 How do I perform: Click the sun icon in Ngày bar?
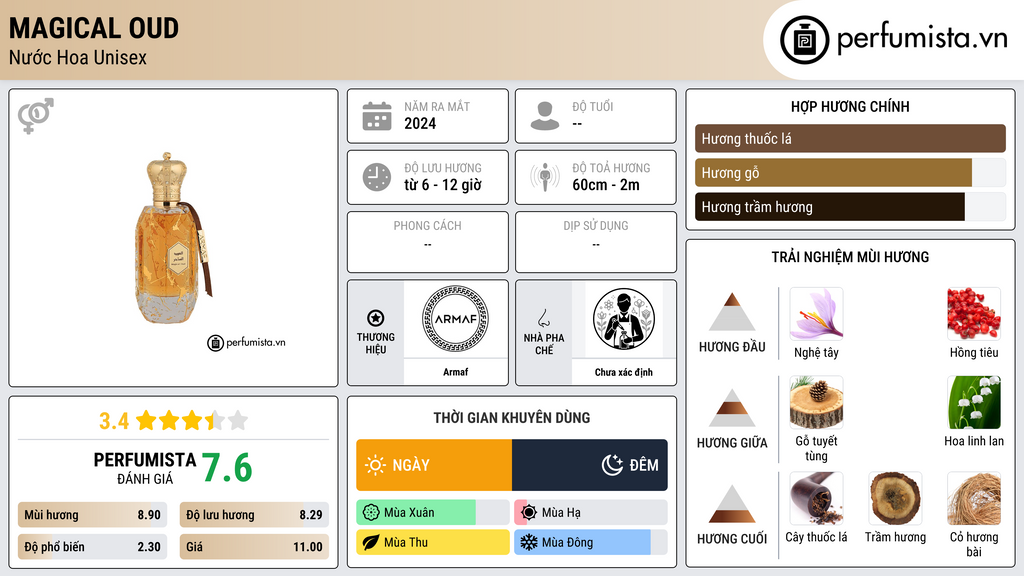pyautogui.click(x=376, y=465)
